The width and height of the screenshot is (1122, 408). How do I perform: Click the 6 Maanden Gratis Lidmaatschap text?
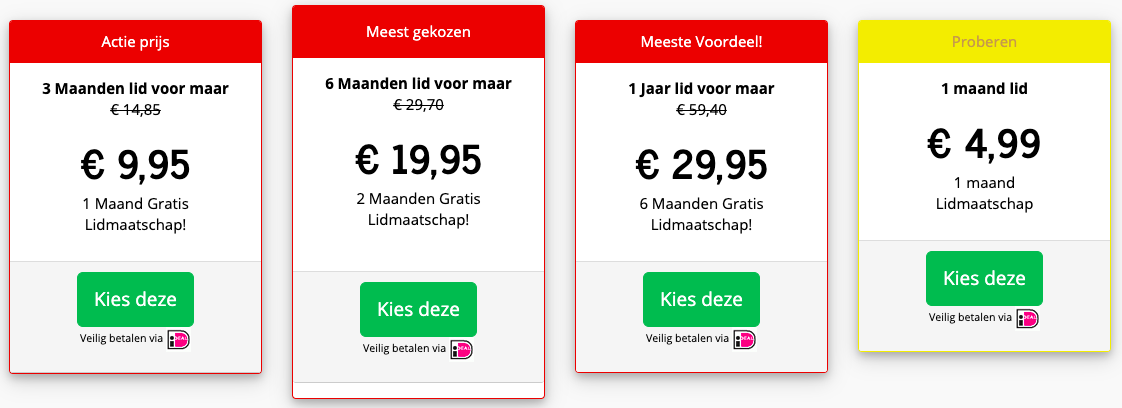pyautogui.click(x=701, y=214)
